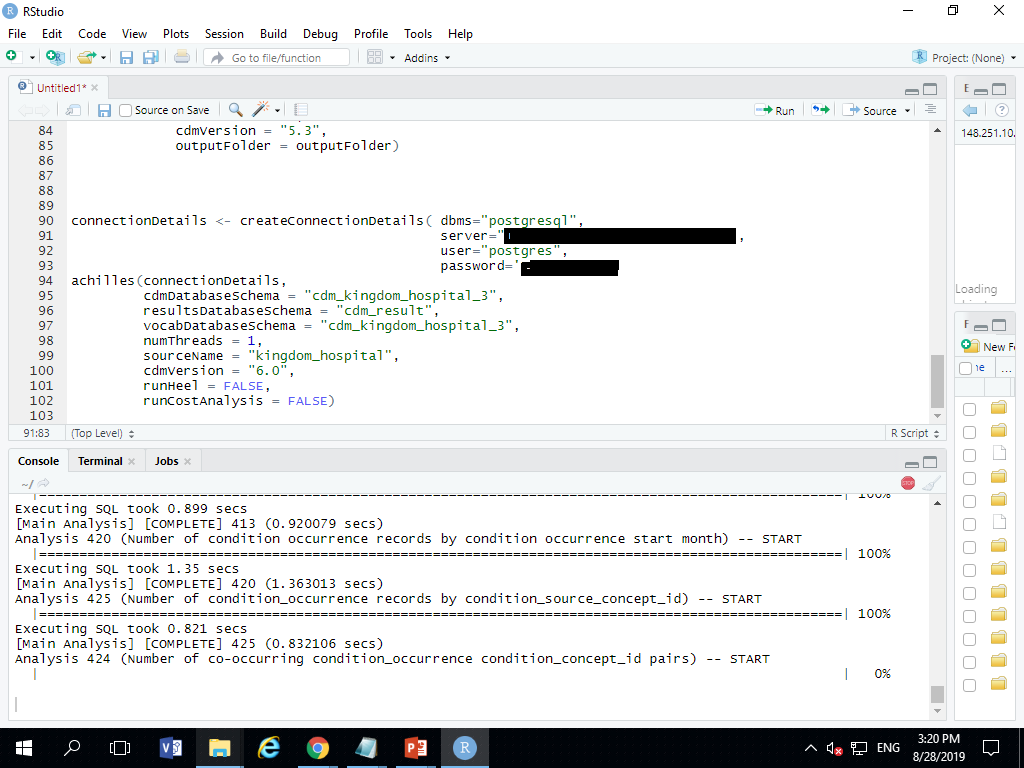
Task: Click the Run button
Action: click(775, 110)
